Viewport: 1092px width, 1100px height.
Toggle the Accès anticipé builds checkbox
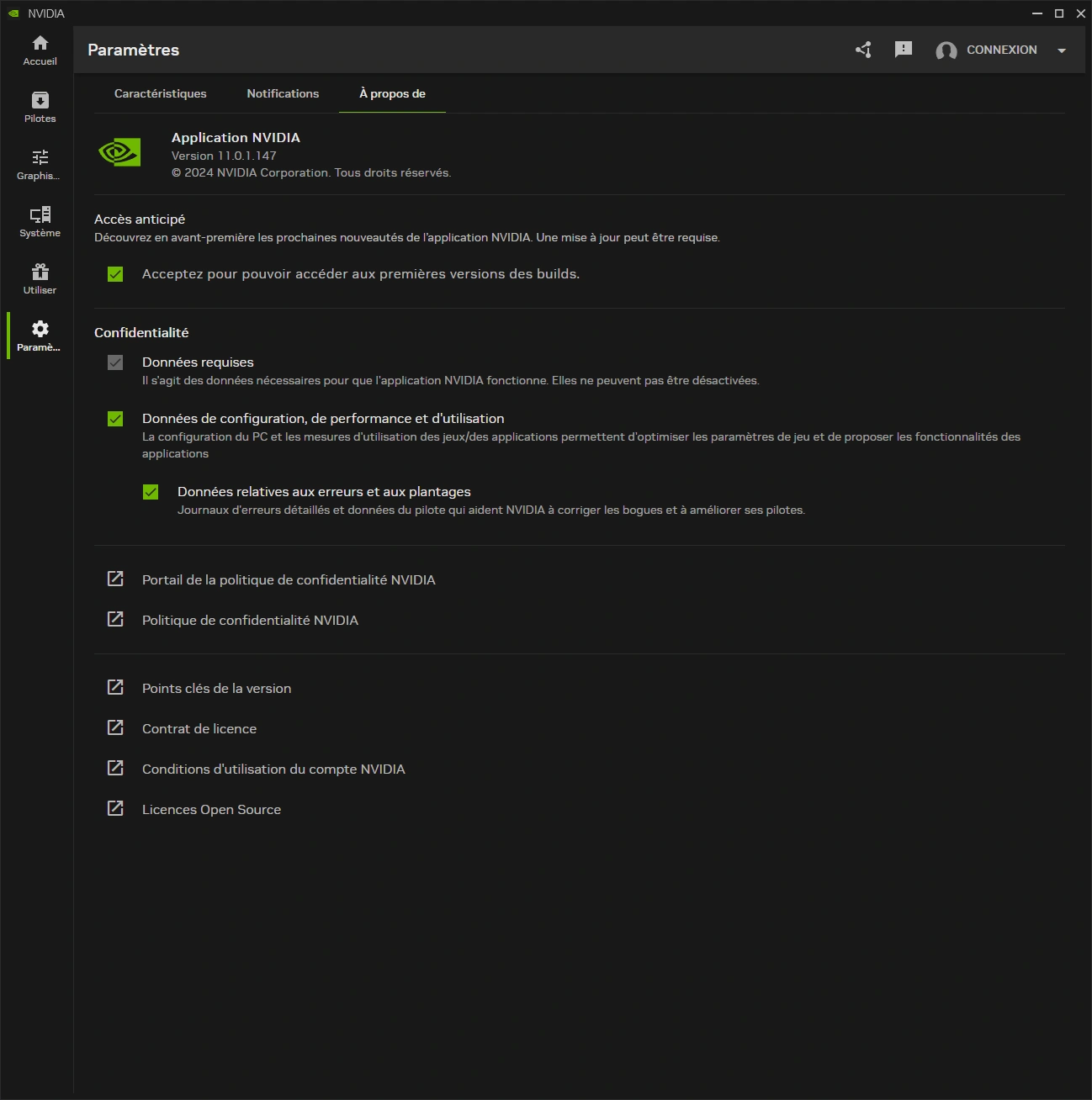pos(115,274)
